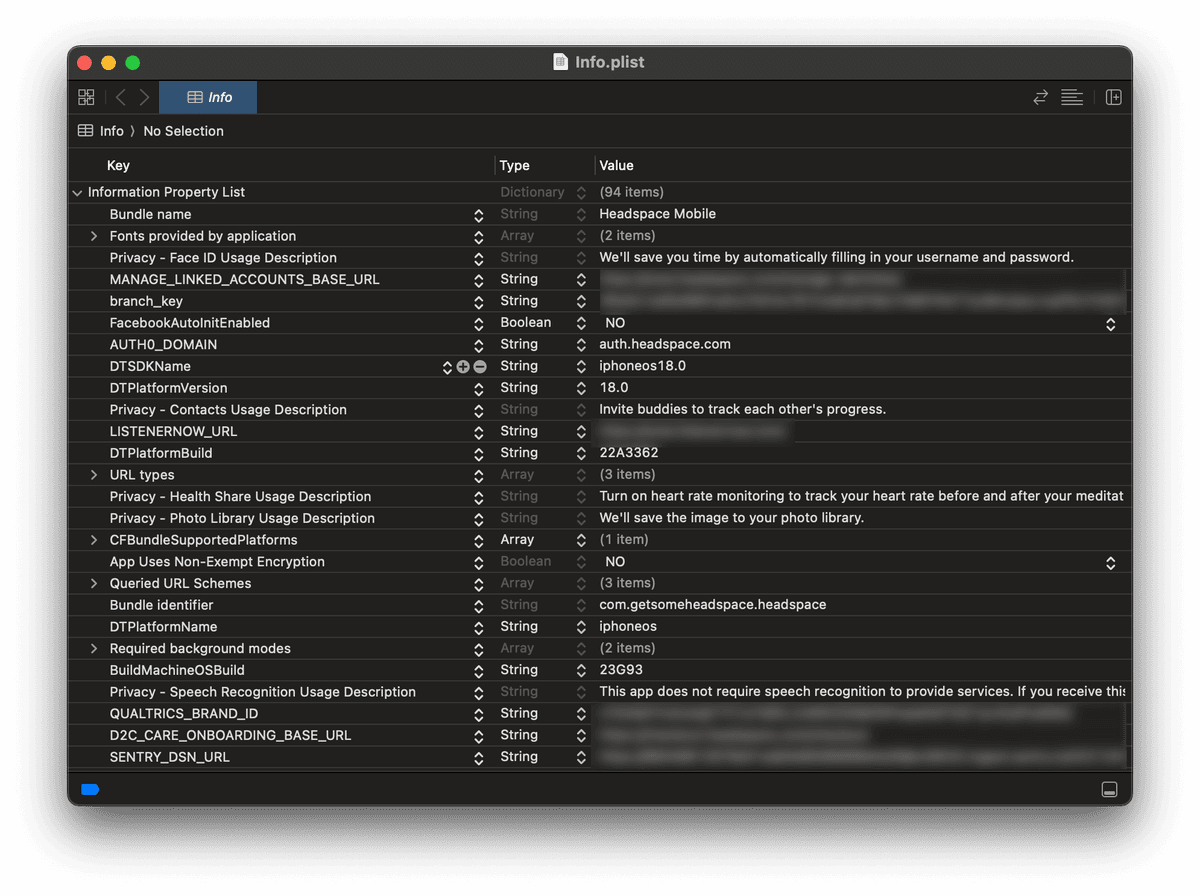The height and width of the screenshot is (895, 1200).
Task: Select 'Invite buddies to track' value
Action: [742, 410]
